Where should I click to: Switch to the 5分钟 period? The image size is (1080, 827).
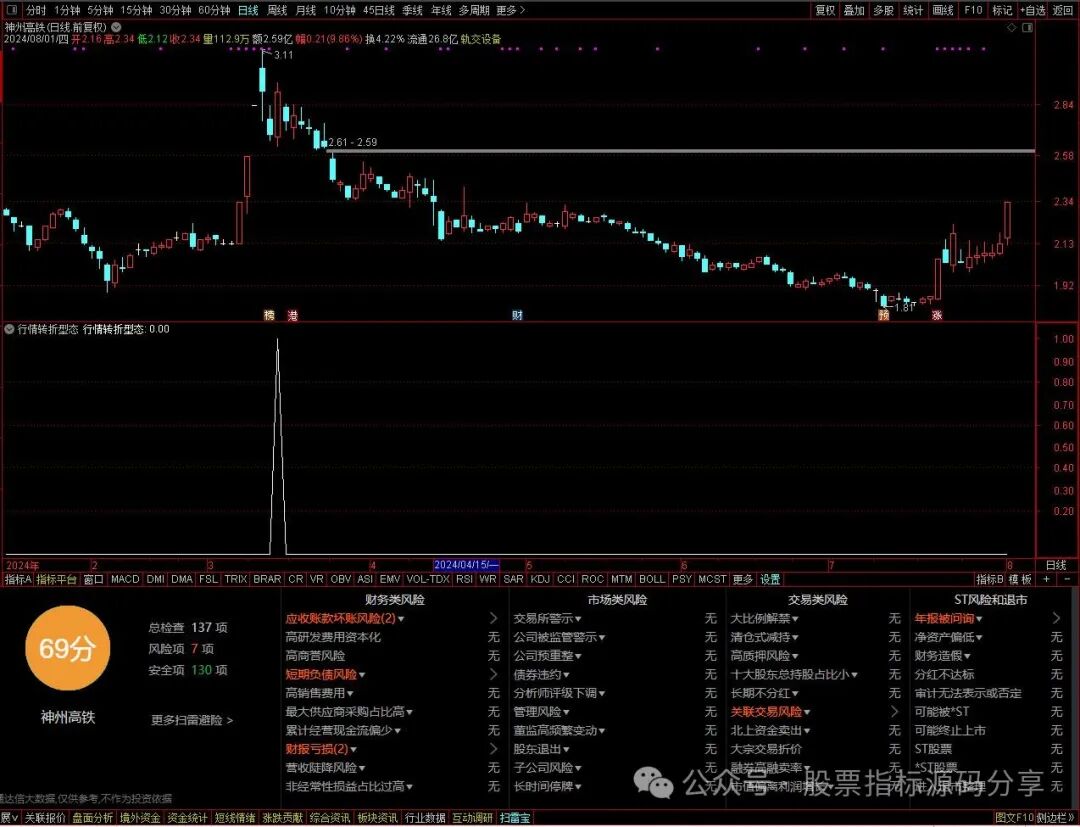tap(100, 10)
